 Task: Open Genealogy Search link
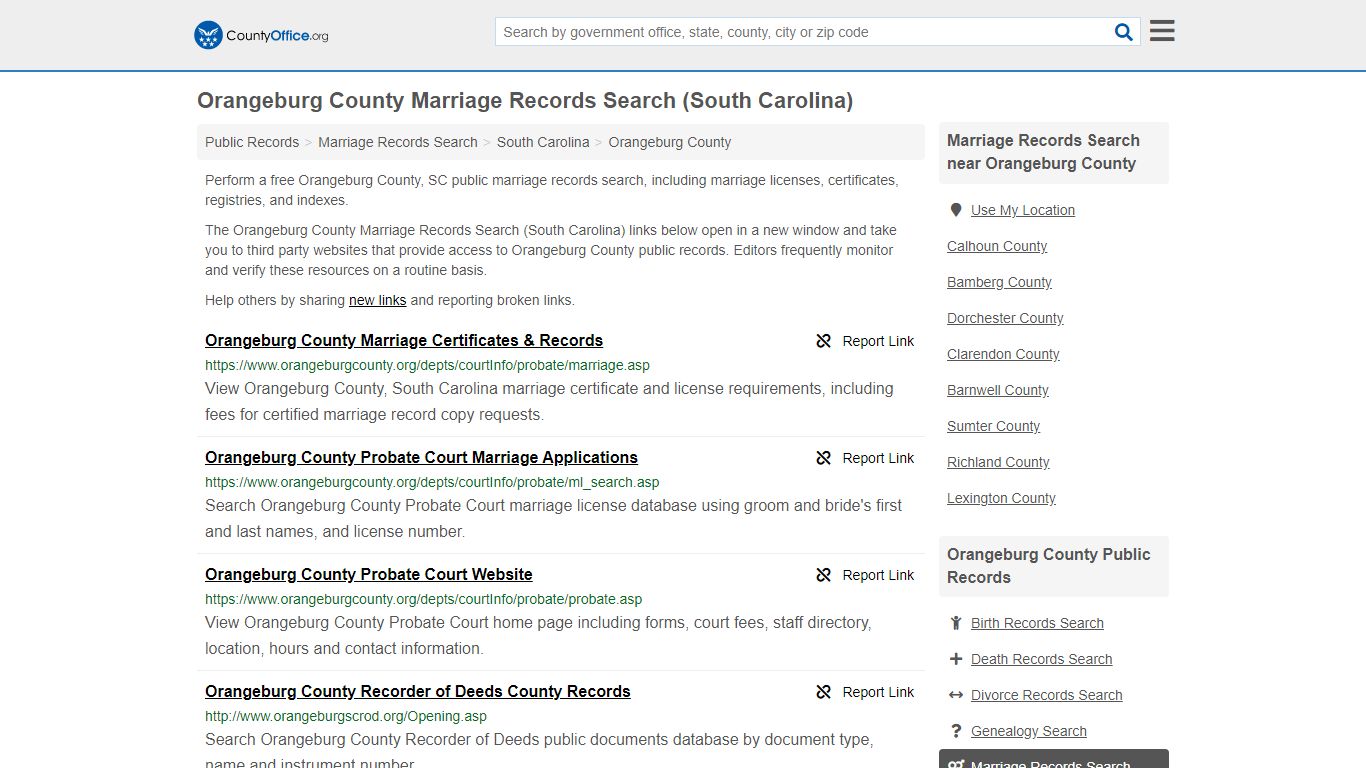pos(1028,731)
